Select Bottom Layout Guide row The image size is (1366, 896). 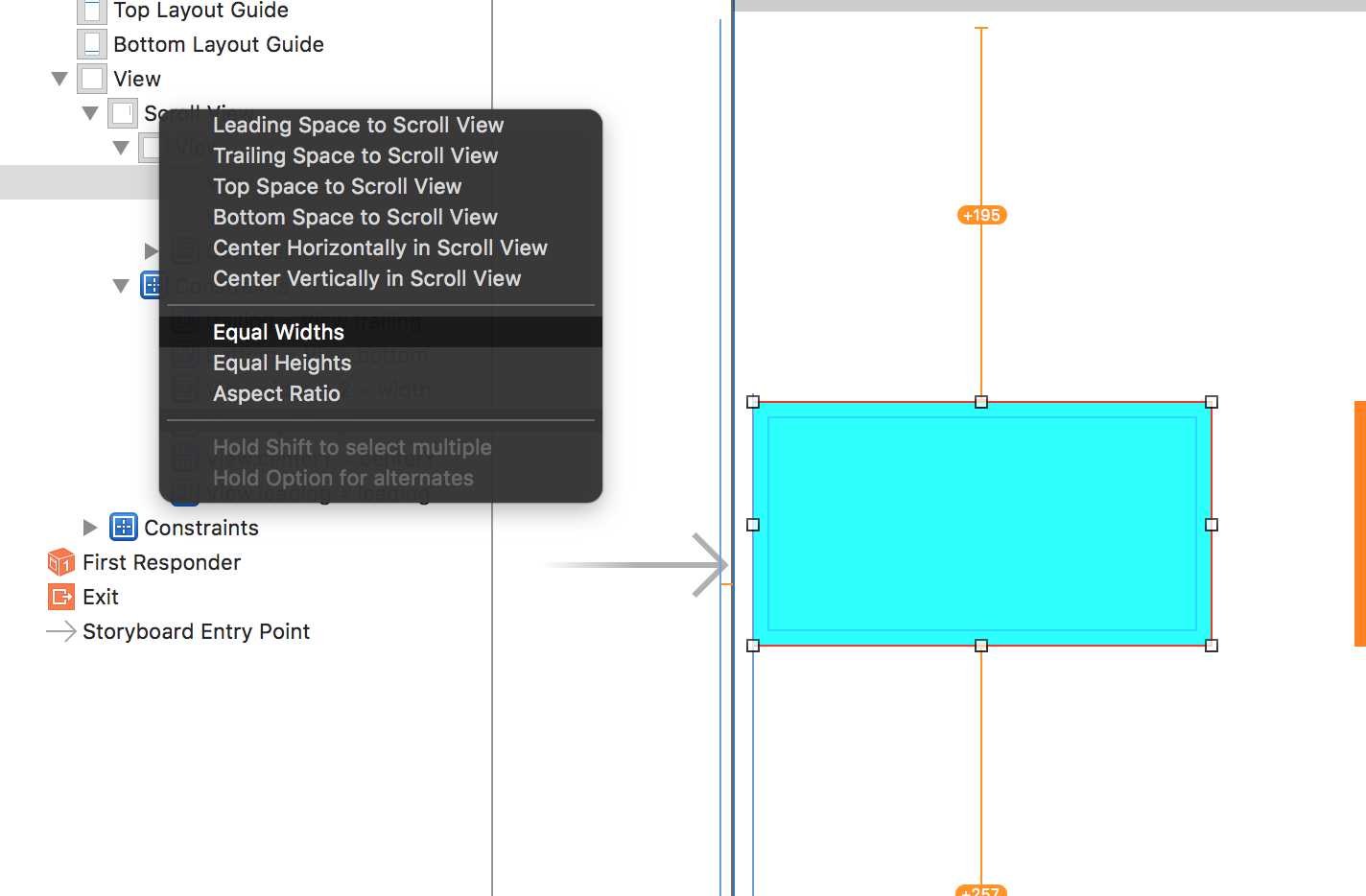point(219,44)
